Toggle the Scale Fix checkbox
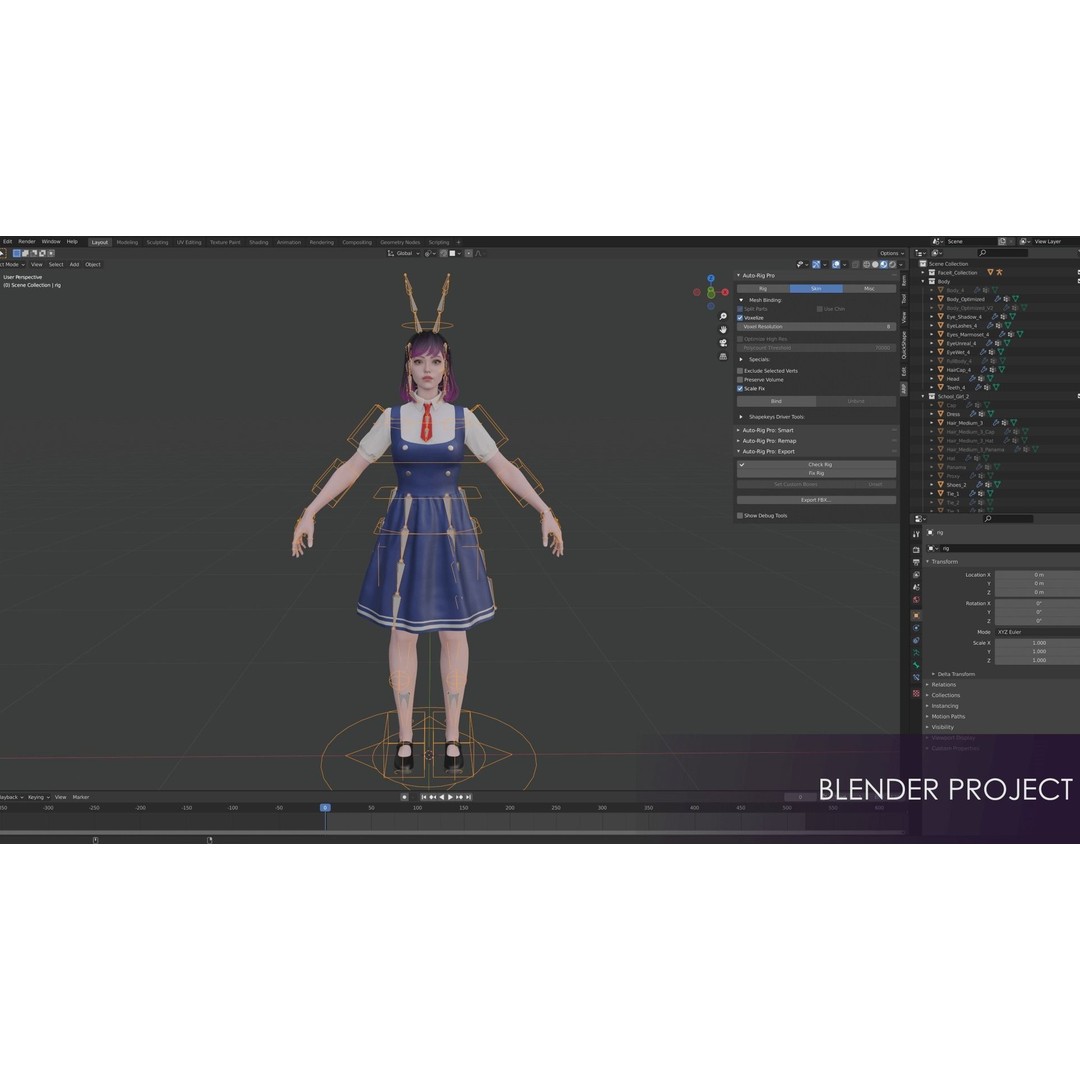1080x1080 pixels. [740, 388]
